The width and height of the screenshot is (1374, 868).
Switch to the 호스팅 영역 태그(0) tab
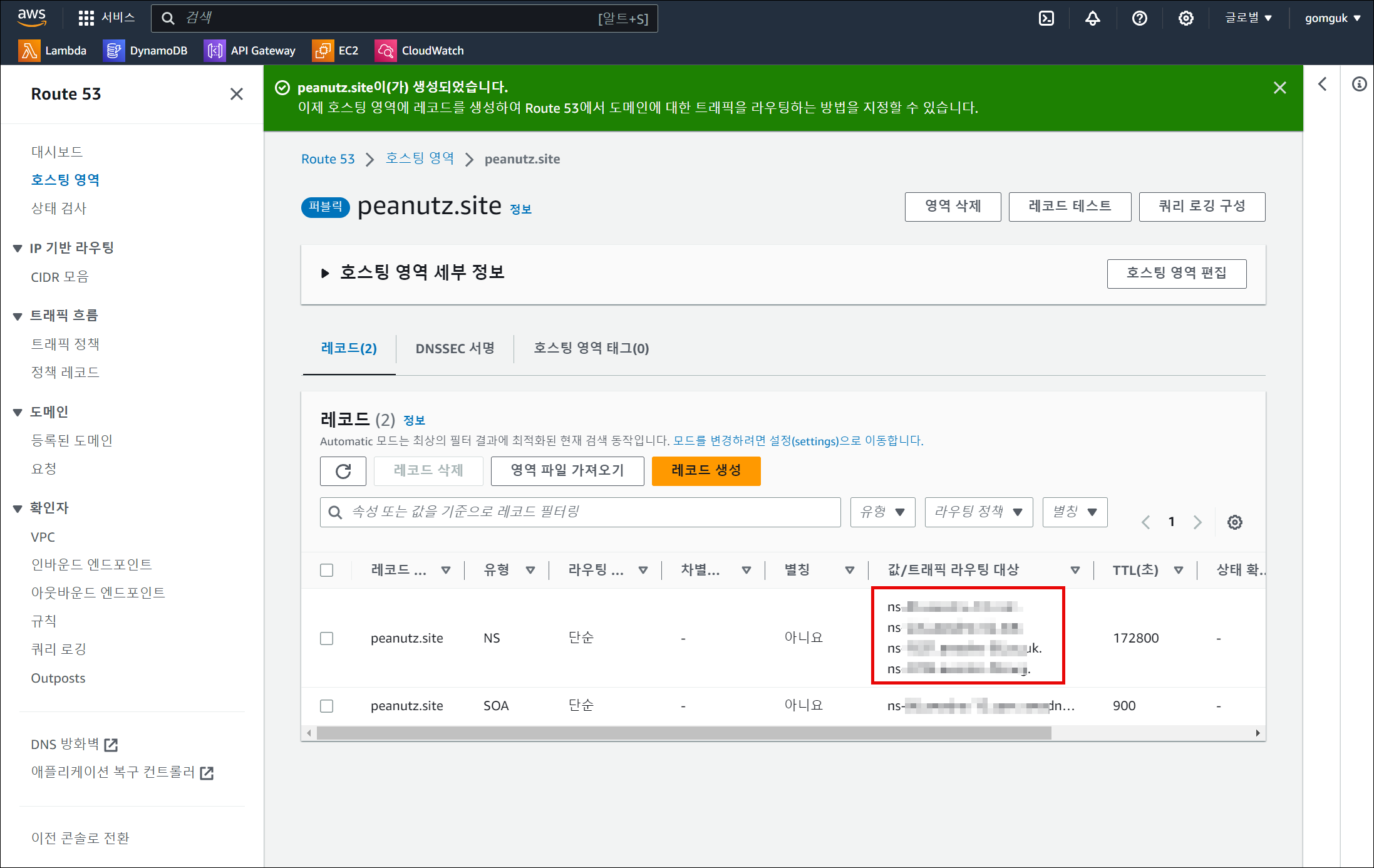click(x=591, y=348)
